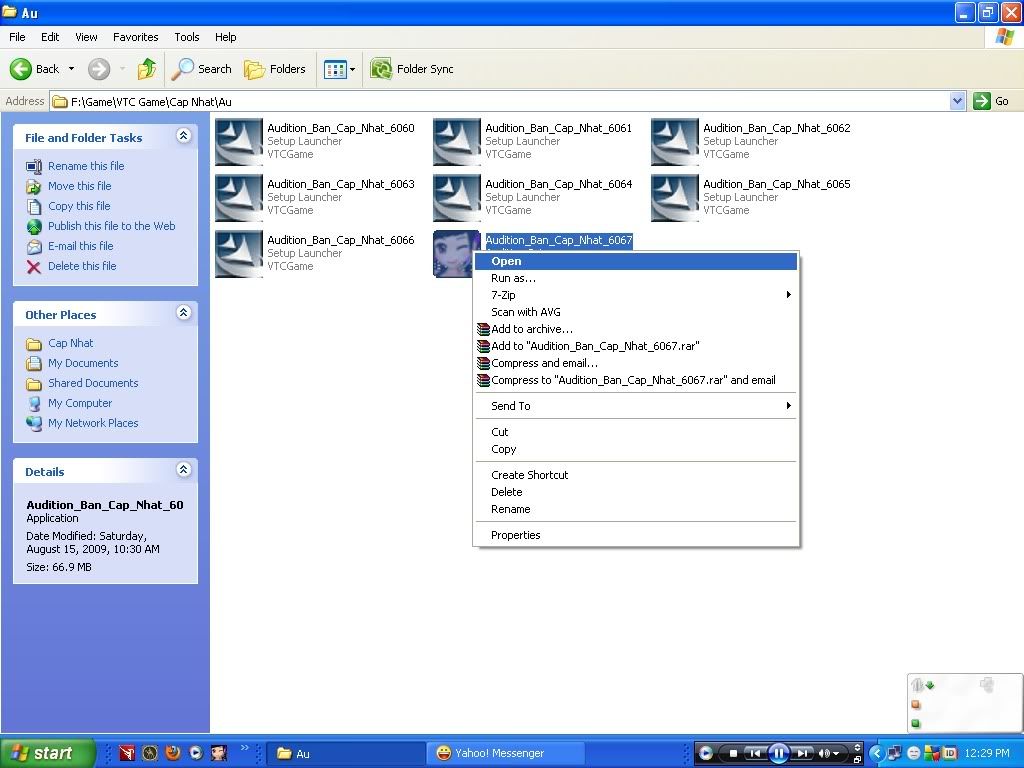Click the Windows start button
The width and height of the screenshot is (1024, 768).
[48, 753]
